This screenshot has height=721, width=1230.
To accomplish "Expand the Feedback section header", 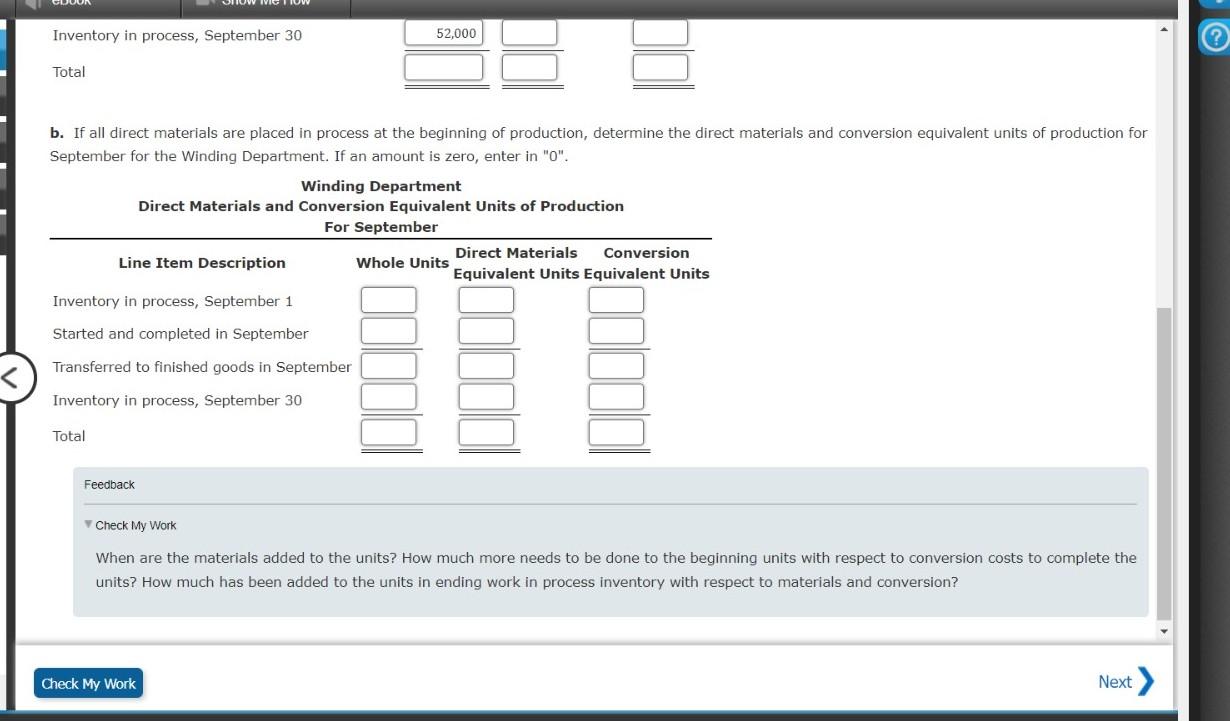I will [107, 484].
